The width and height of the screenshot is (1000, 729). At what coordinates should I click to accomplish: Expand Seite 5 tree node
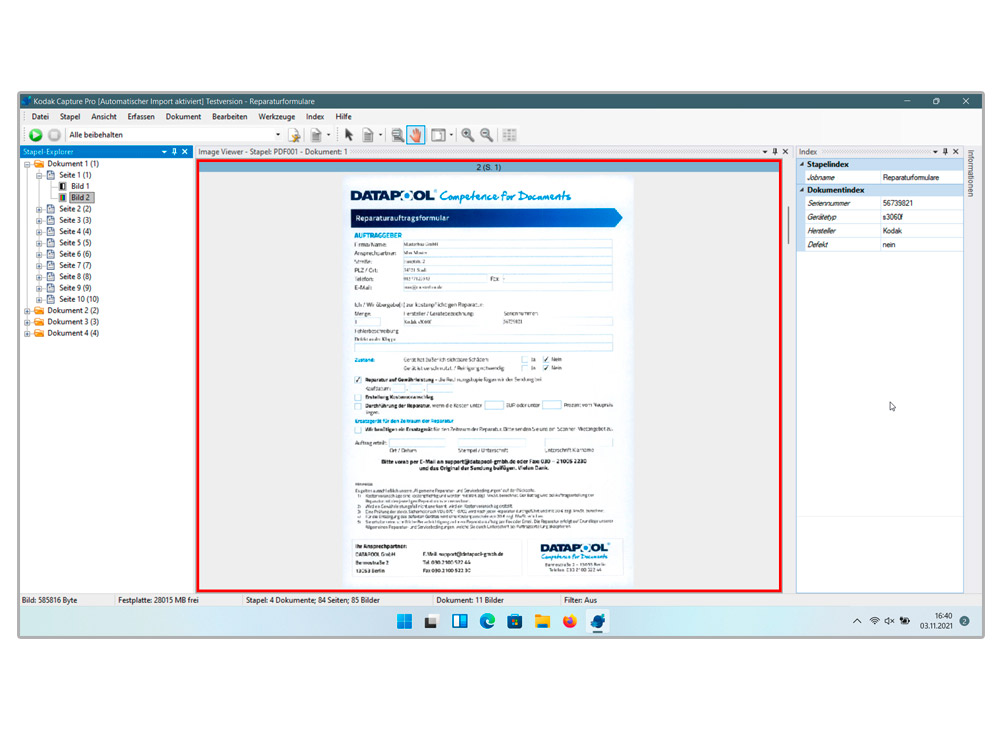point(39,243)
